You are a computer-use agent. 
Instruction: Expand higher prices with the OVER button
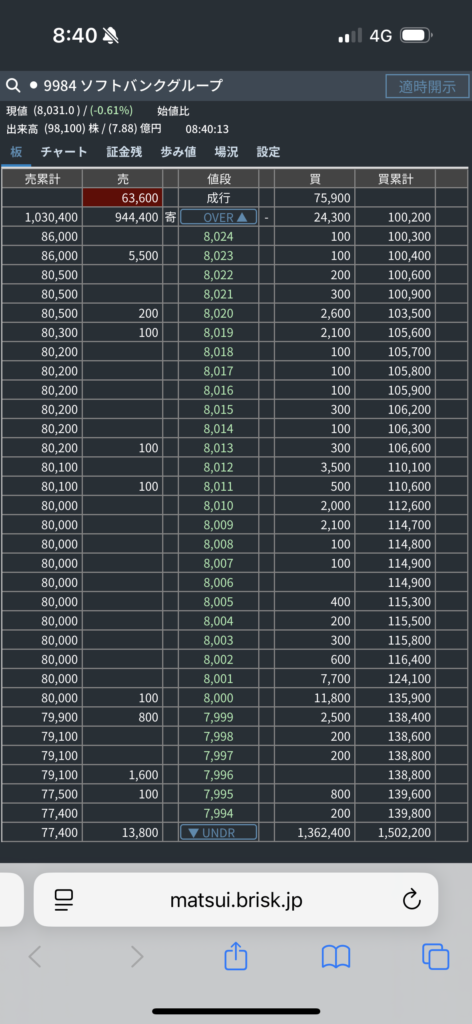pos(218,217)
